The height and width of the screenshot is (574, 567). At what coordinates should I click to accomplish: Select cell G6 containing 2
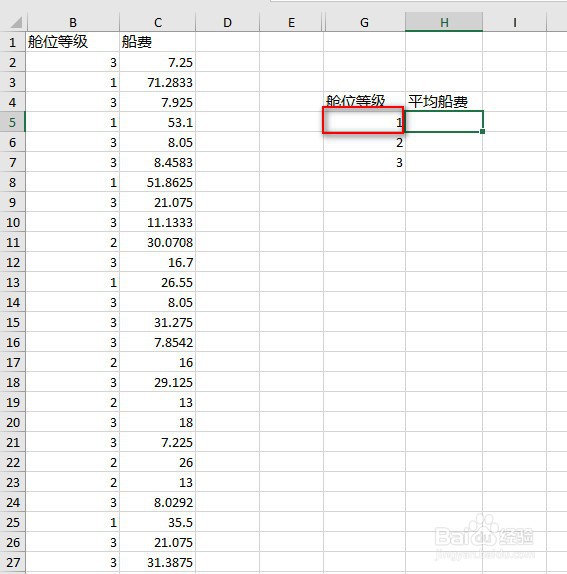click(364, 142)
